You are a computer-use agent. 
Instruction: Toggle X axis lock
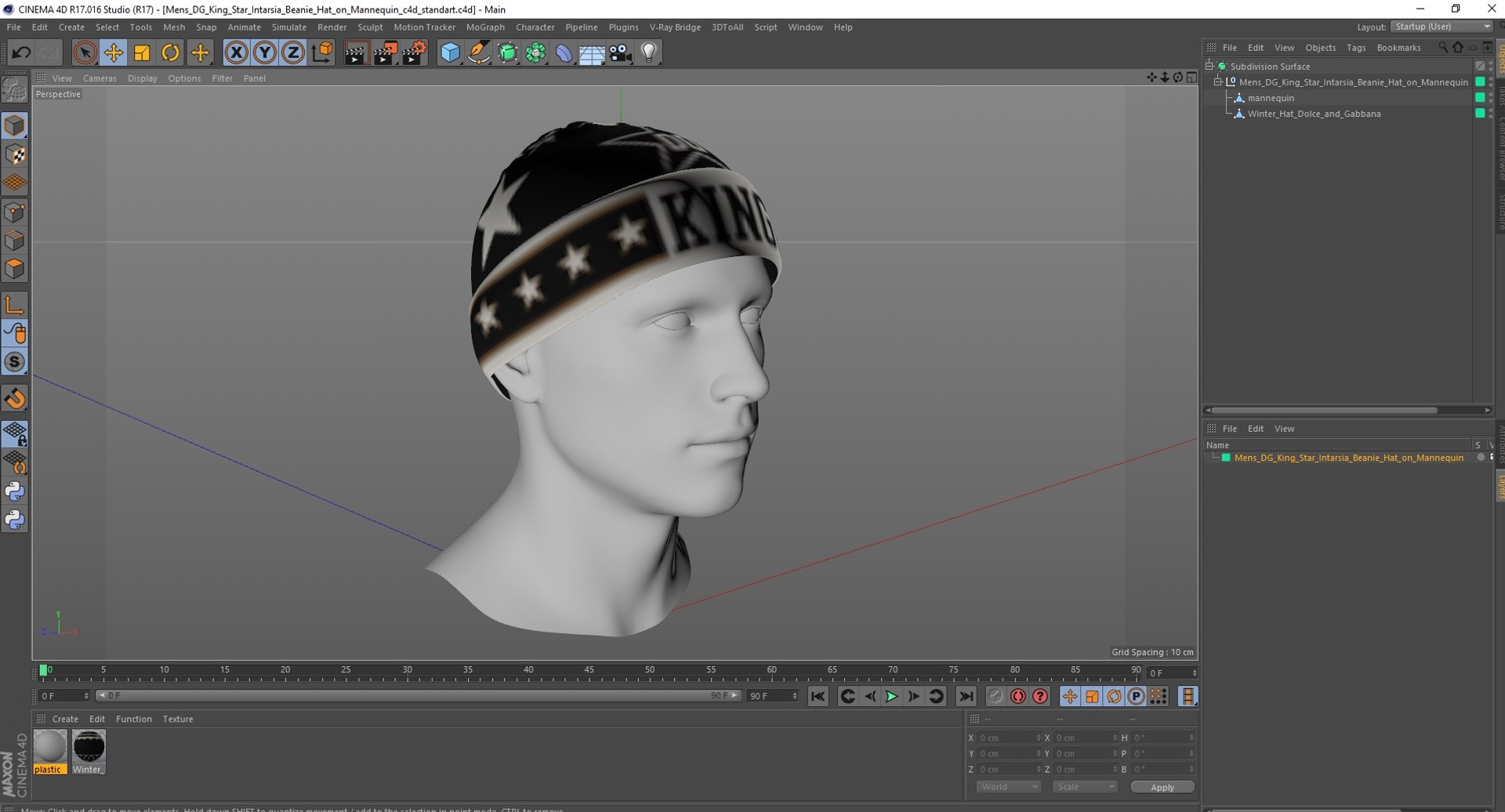(236, 53)
